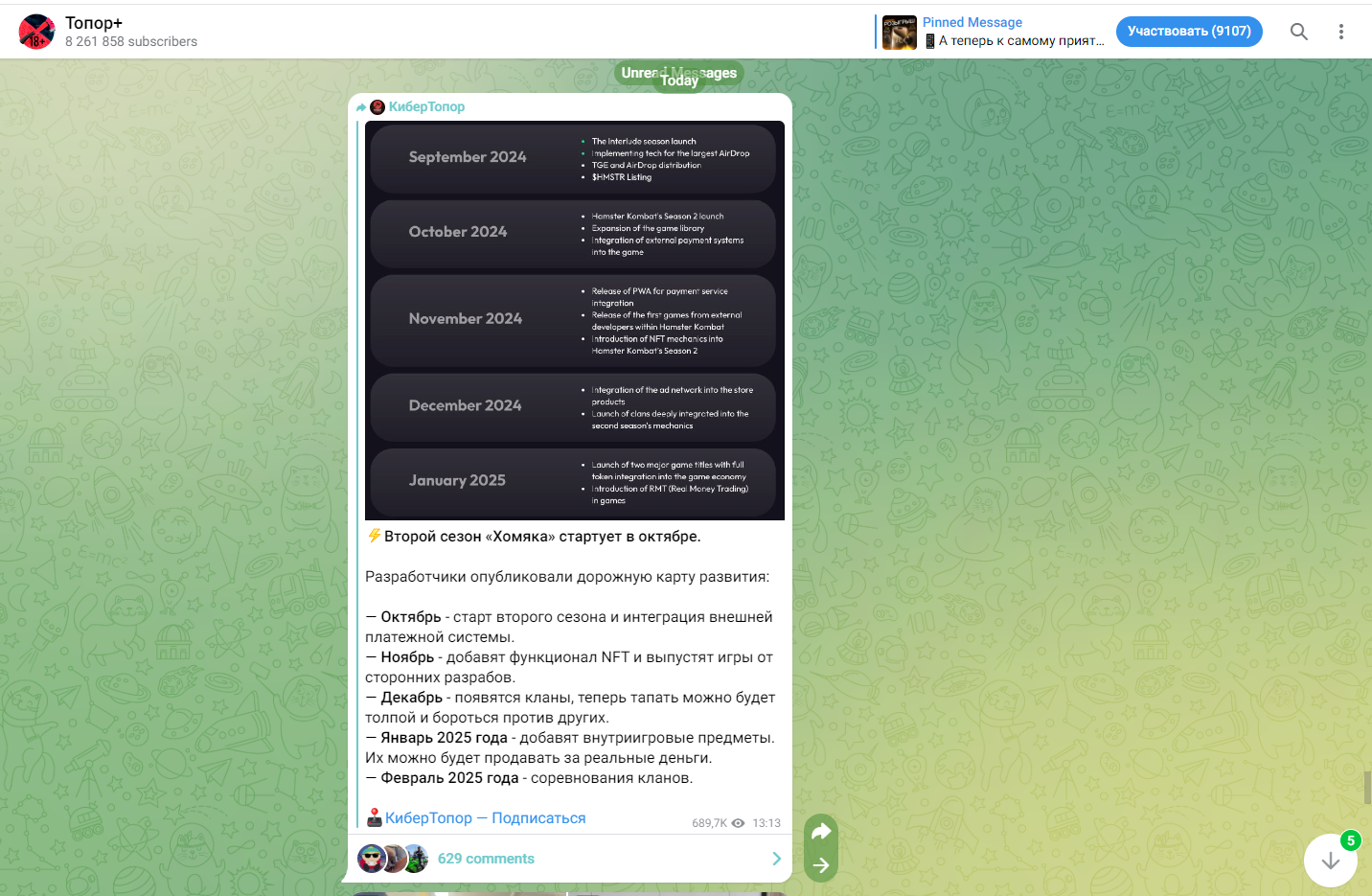Open the Pinned Message text

1013,32
